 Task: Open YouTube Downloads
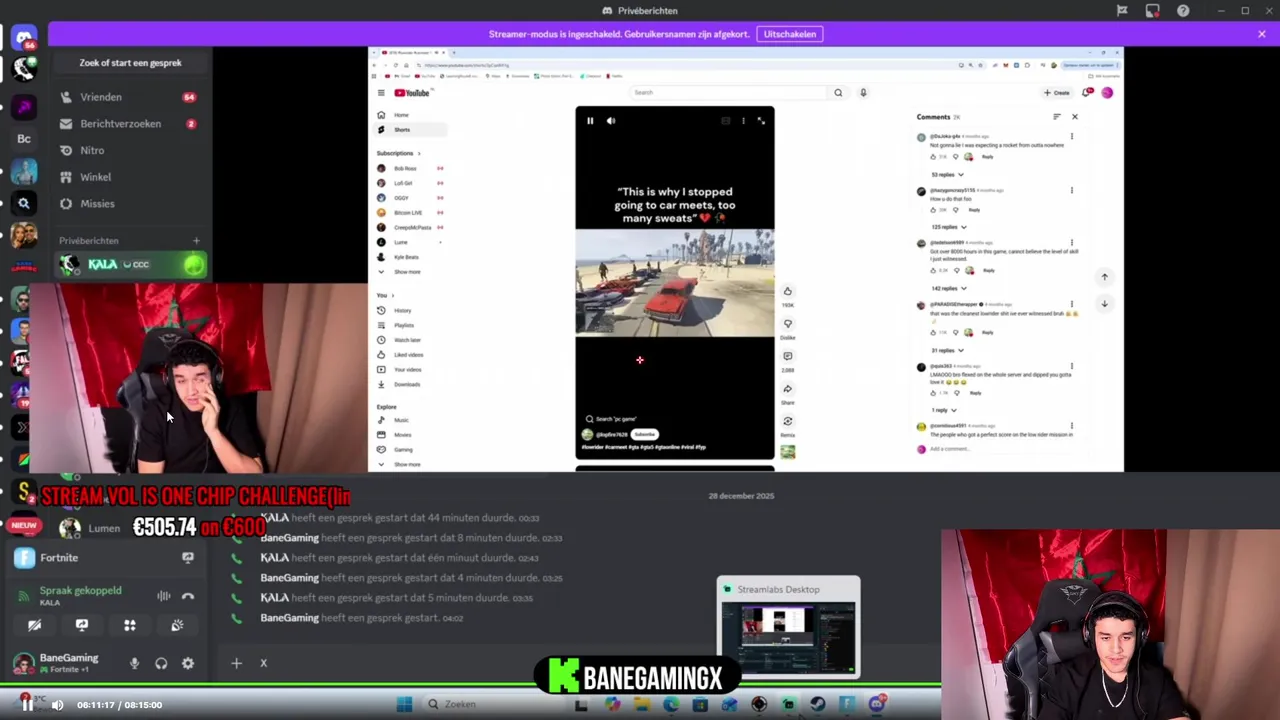coord(410,385)
